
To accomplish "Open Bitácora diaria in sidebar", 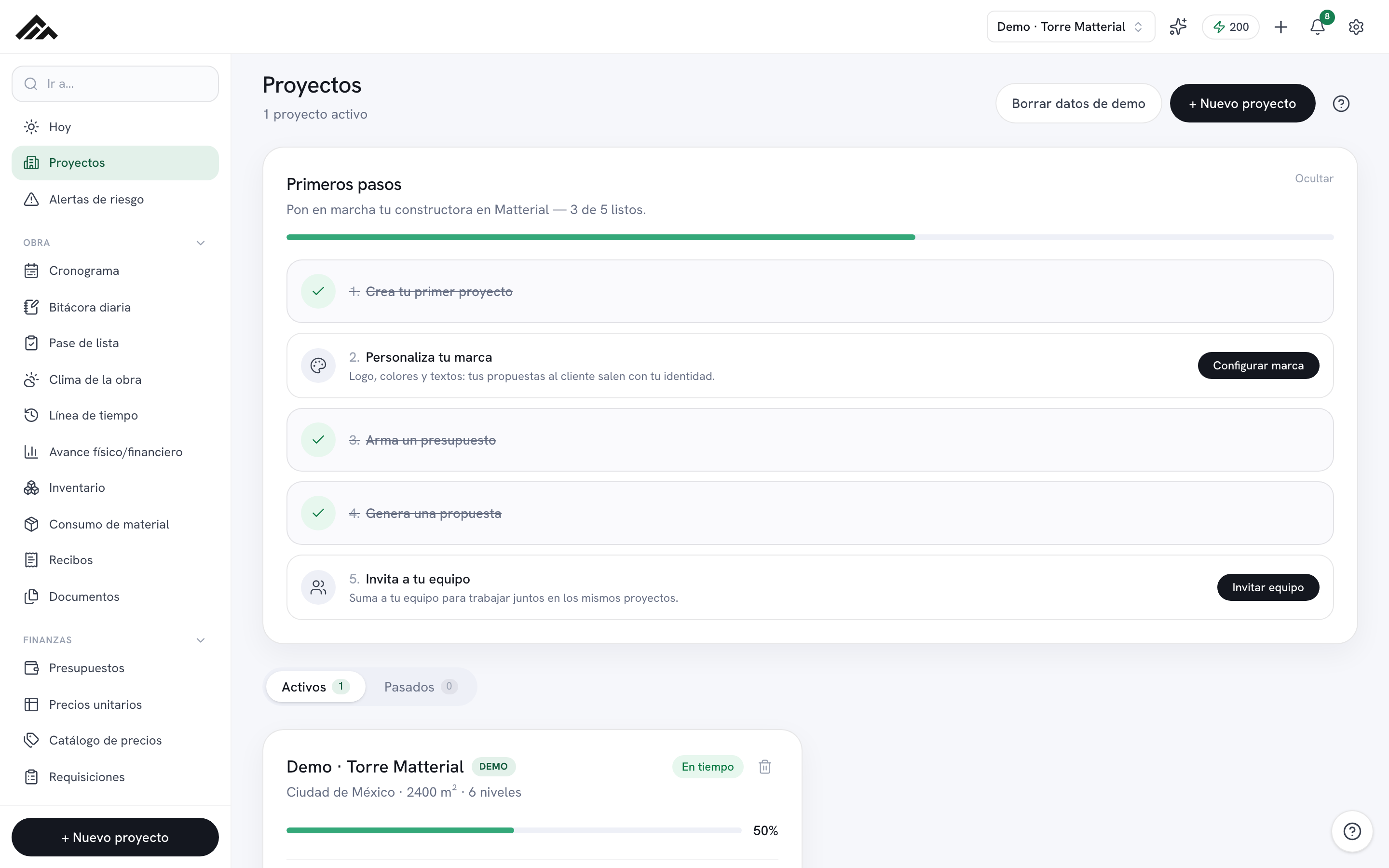I will tap(115, 307).
